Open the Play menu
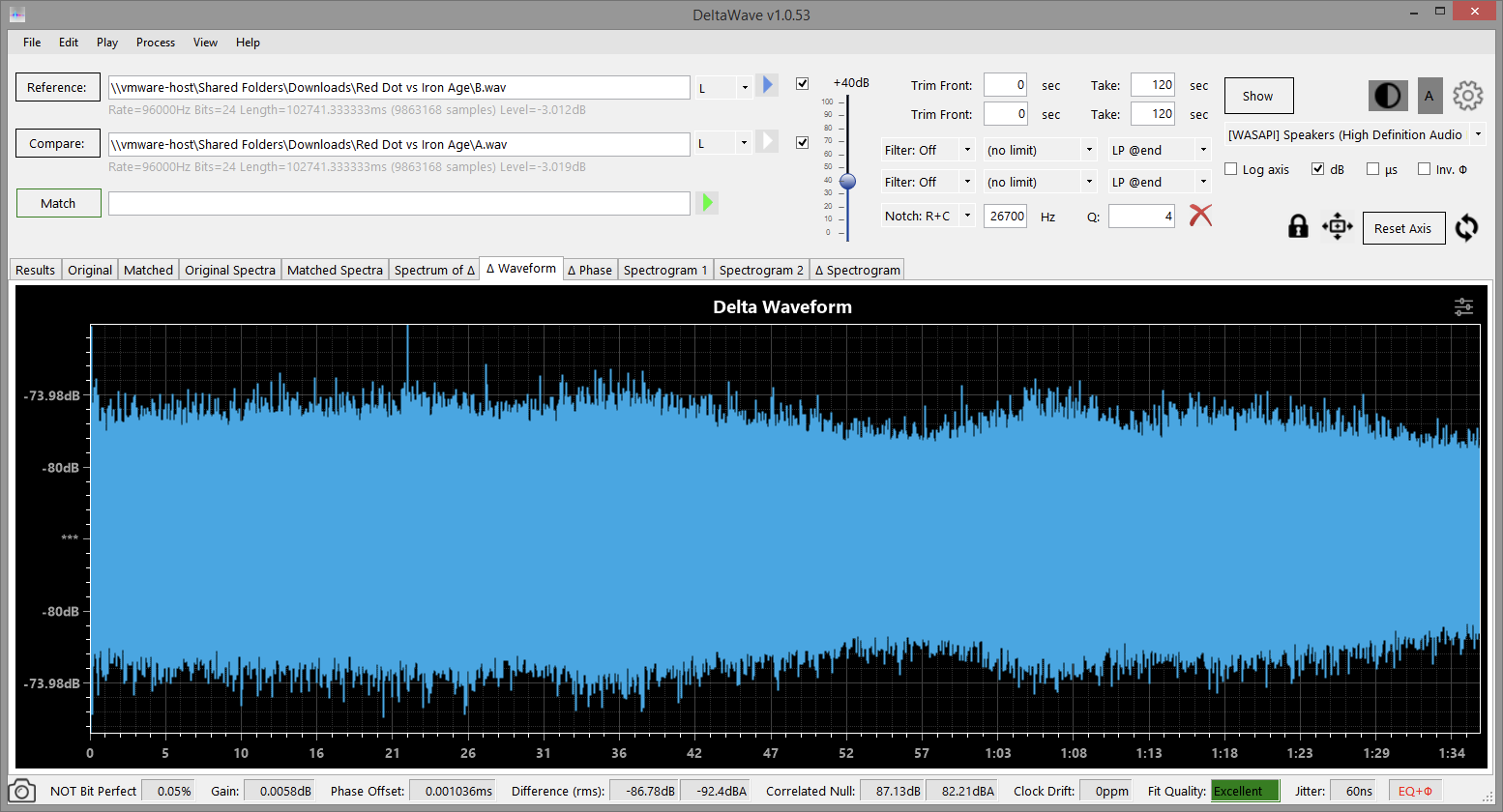This screenshot has width=1503, height=812. point(107,43)
